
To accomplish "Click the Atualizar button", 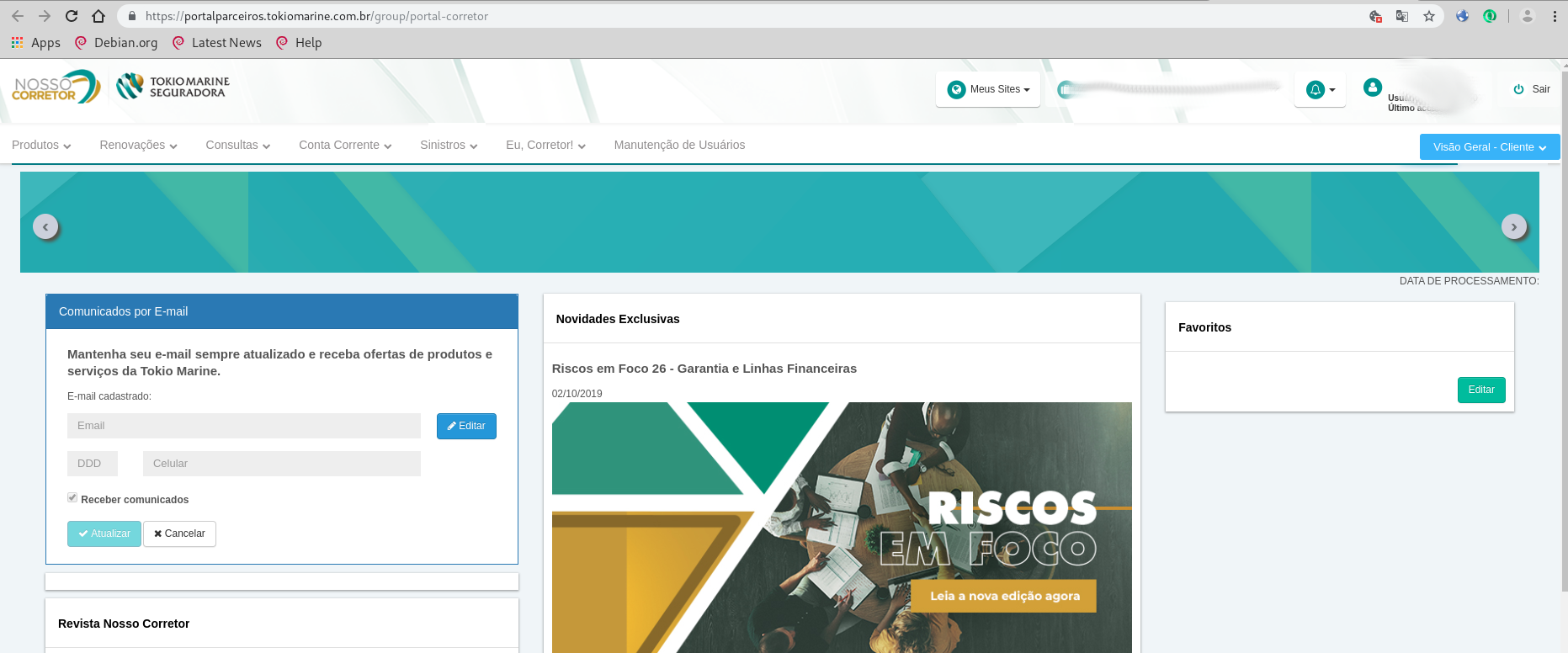I will [x=104, y=534].
